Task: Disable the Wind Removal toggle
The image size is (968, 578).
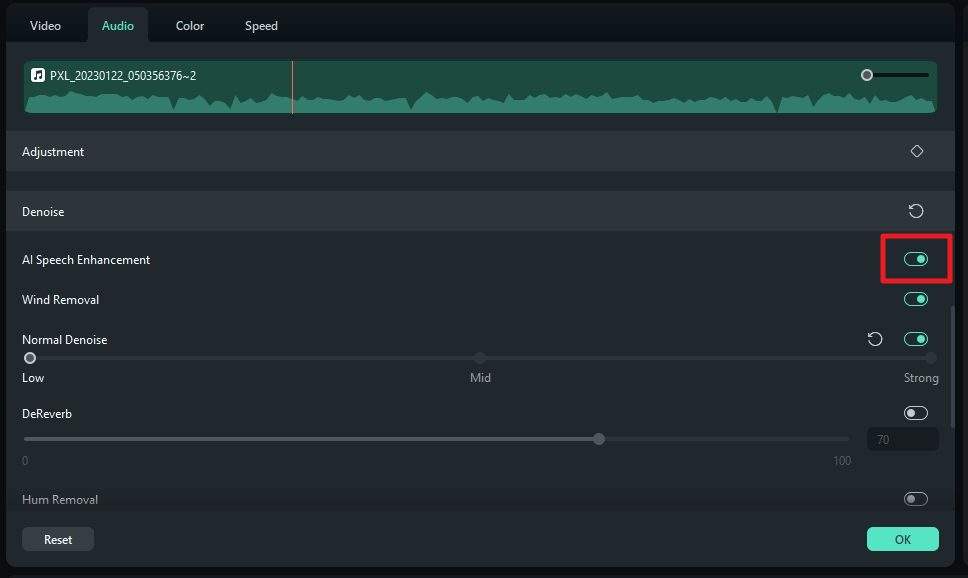Action: 916,299
